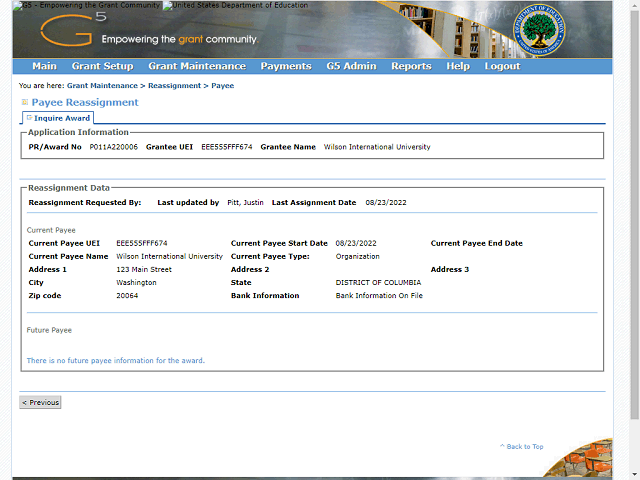Collapse the Payee Reassignment section icon

[25, 102]
